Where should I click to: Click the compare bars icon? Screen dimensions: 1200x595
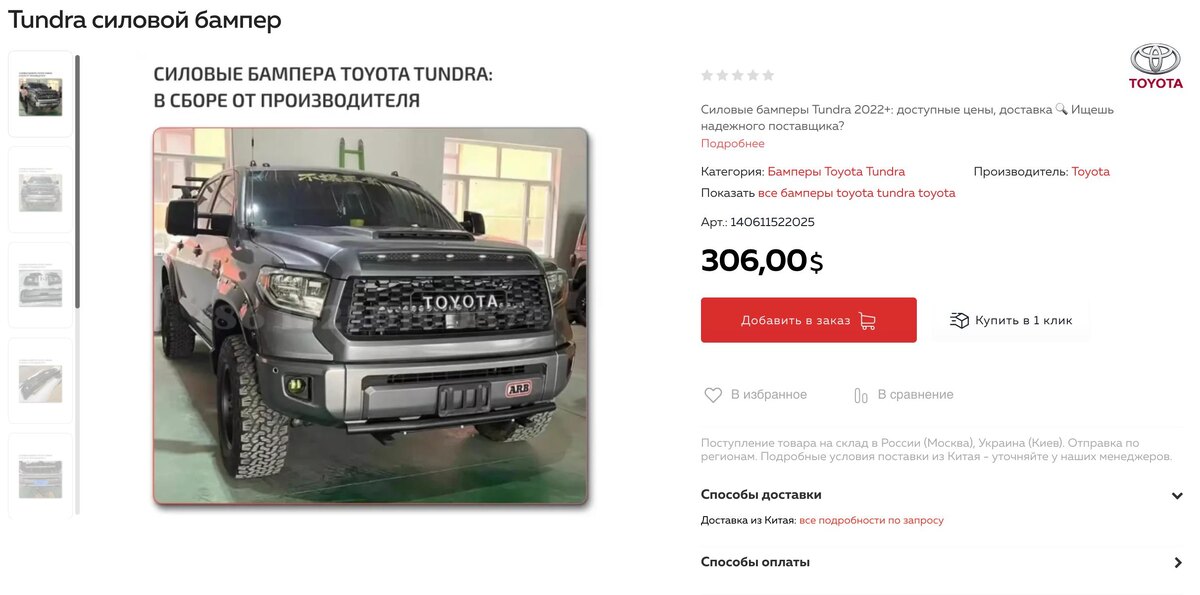click(861, 395)
